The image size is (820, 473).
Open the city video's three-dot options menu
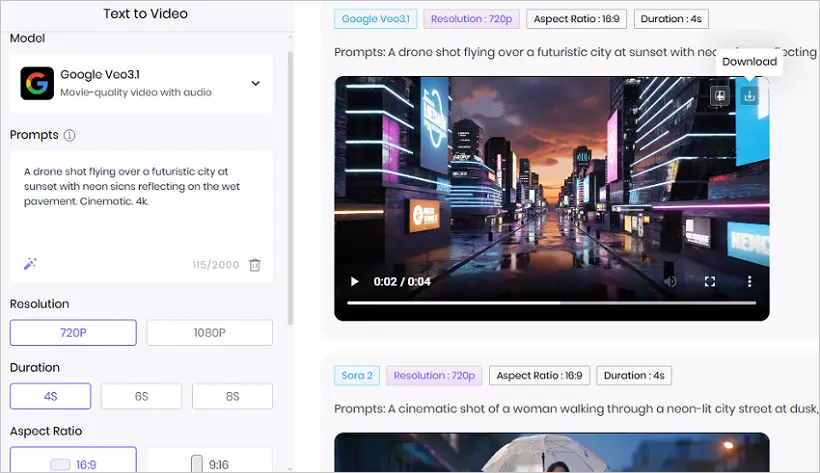coord(749,281)
